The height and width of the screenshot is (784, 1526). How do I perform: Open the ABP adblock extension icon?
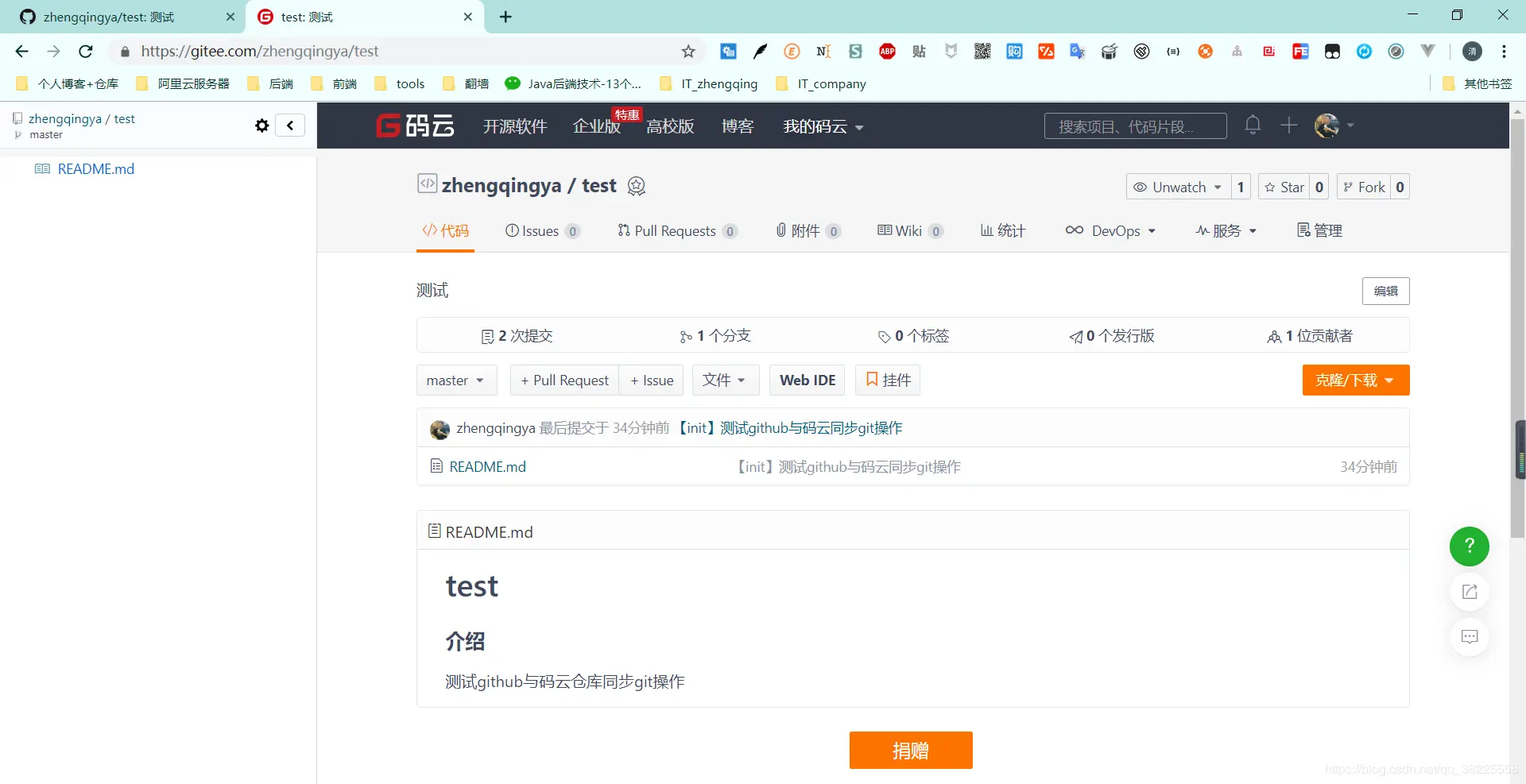[887, 52]
